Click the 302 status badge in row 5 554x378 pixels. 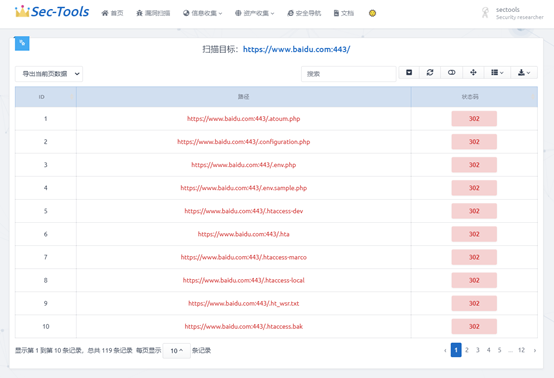tap(474, 211)
